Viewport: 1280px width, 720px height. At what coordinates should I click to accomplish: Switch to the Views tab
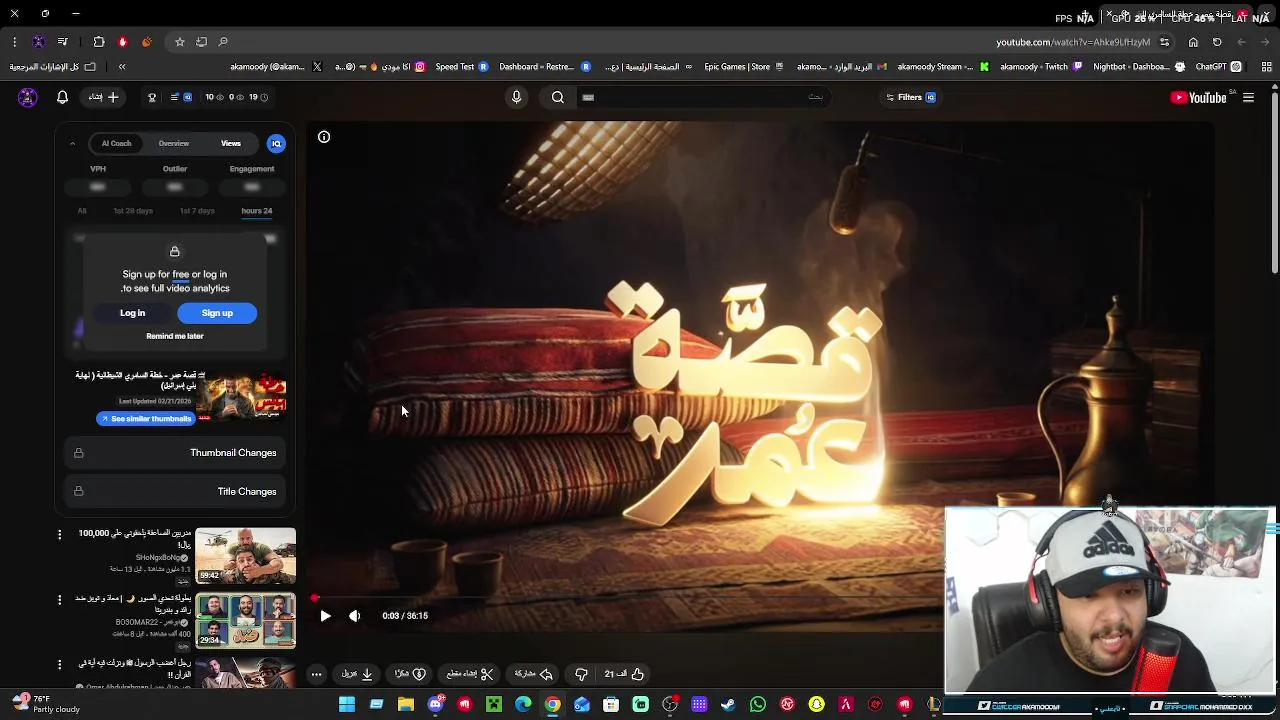(x=231, y=143)
